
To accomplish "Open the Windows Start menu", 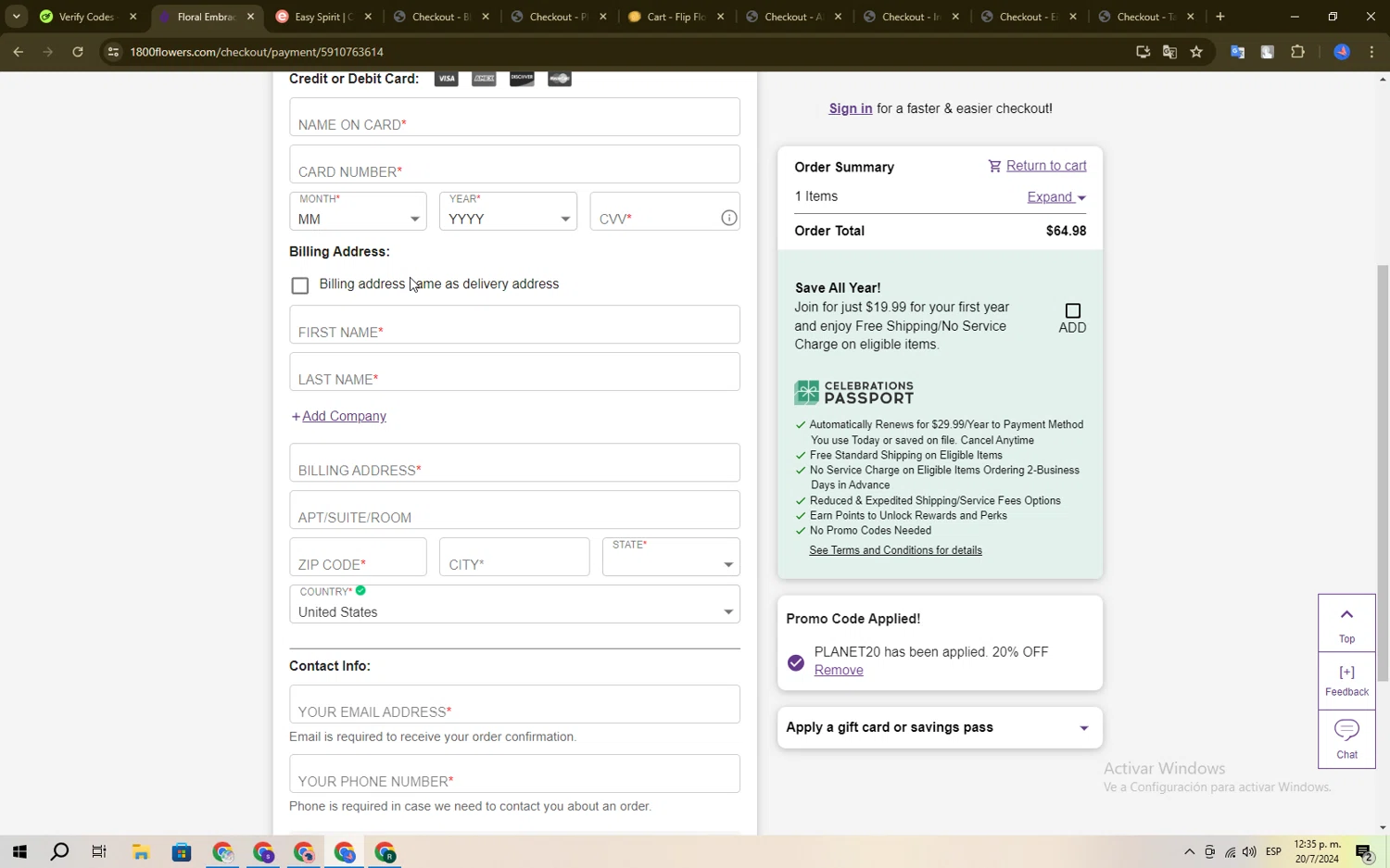I will coord(19,852).
